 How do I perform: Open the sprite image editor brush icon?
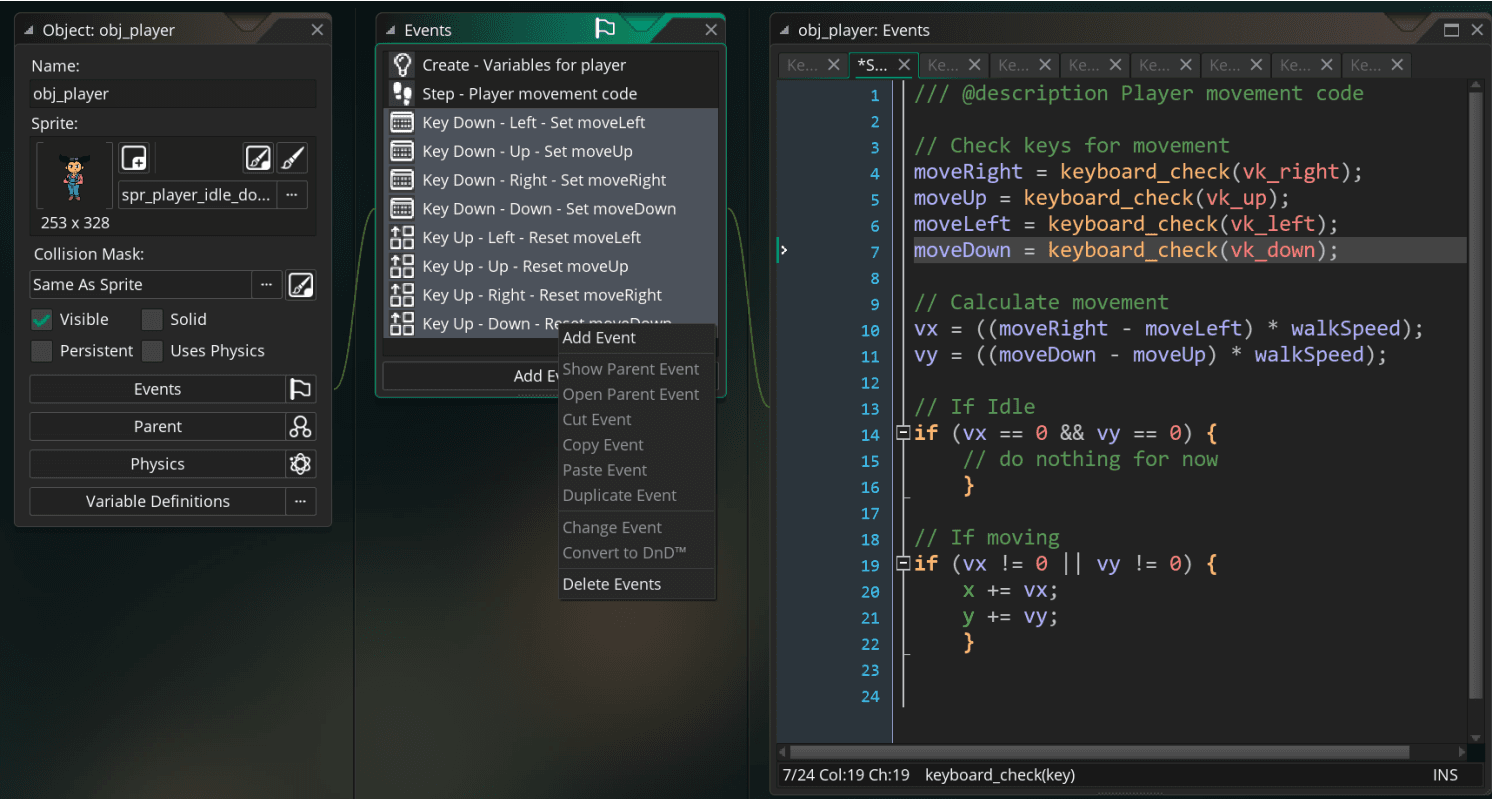pyautogui.click(x=258, y=157)
